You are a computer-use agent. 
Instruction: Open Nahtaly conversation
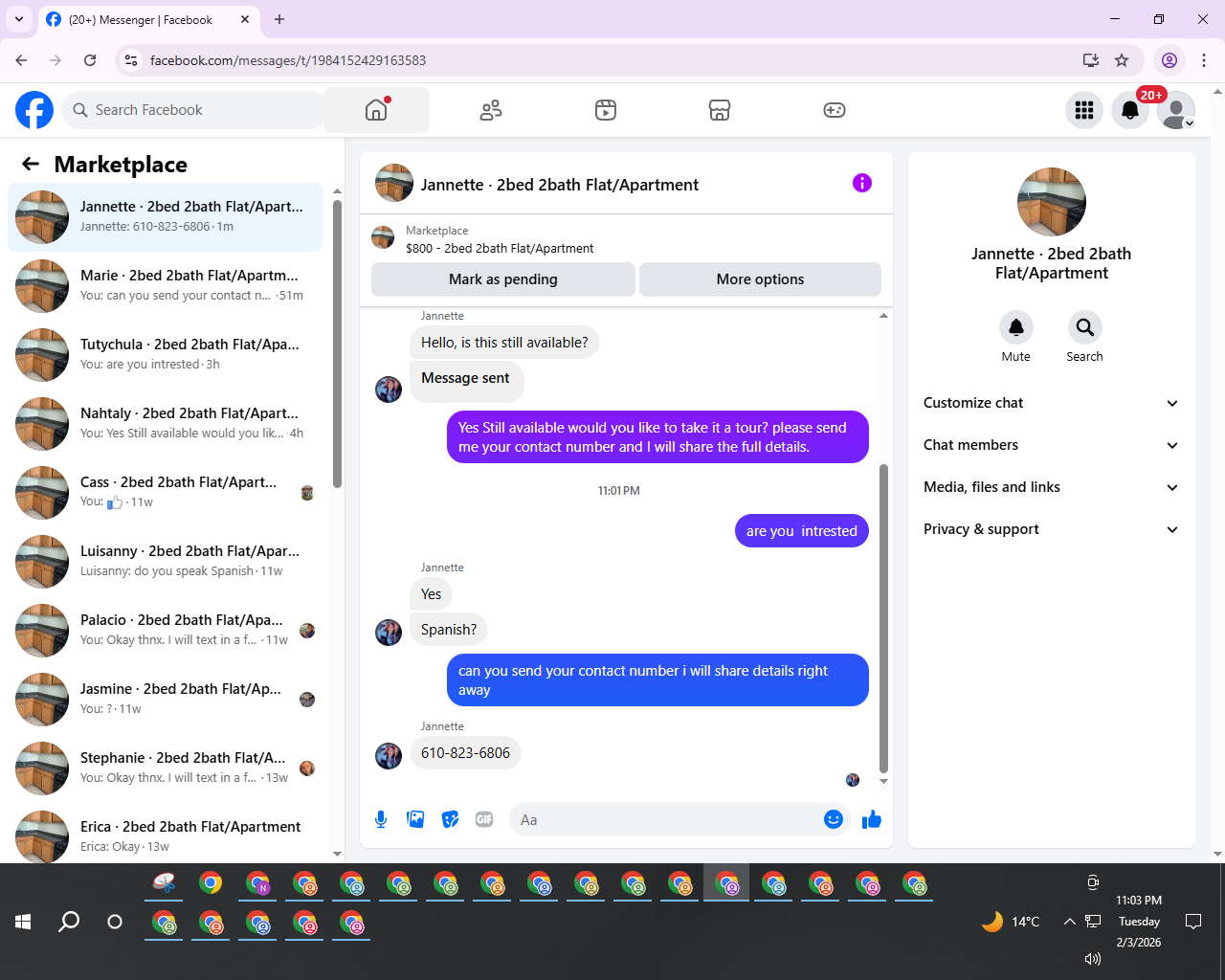(x=165, y=424)
